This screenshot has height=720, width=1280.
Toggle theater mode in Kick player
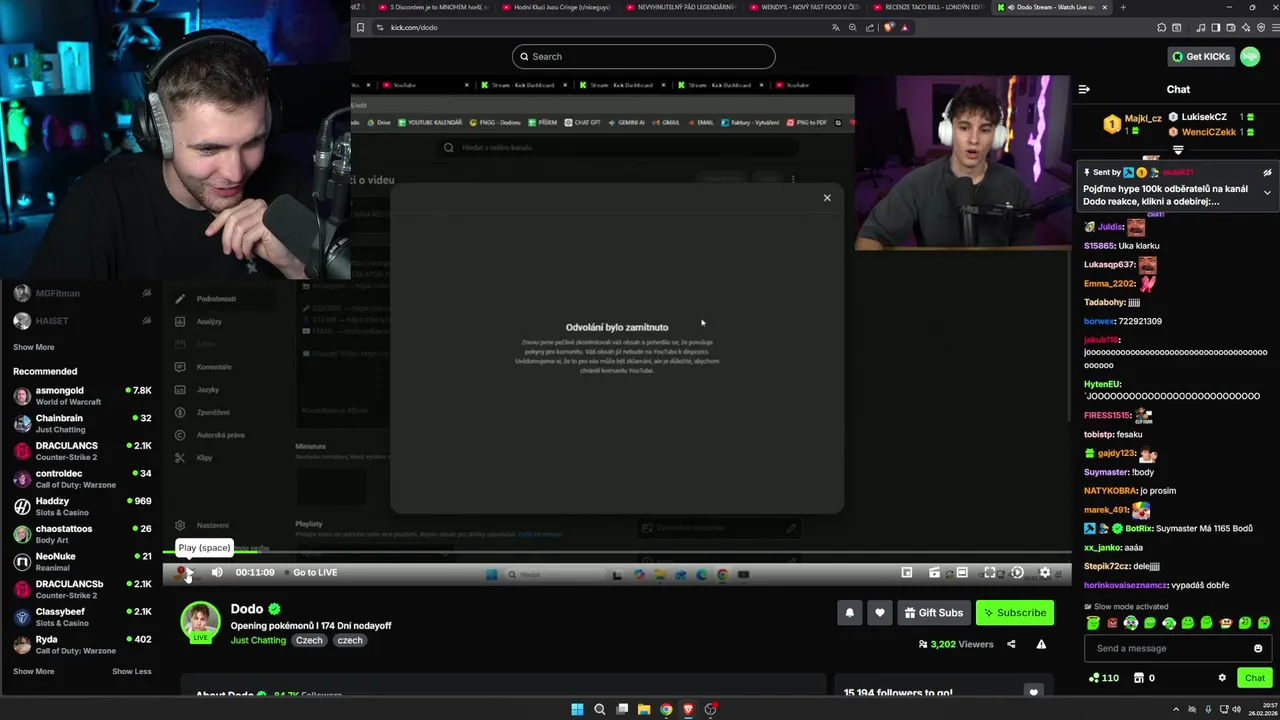[962, 573]
